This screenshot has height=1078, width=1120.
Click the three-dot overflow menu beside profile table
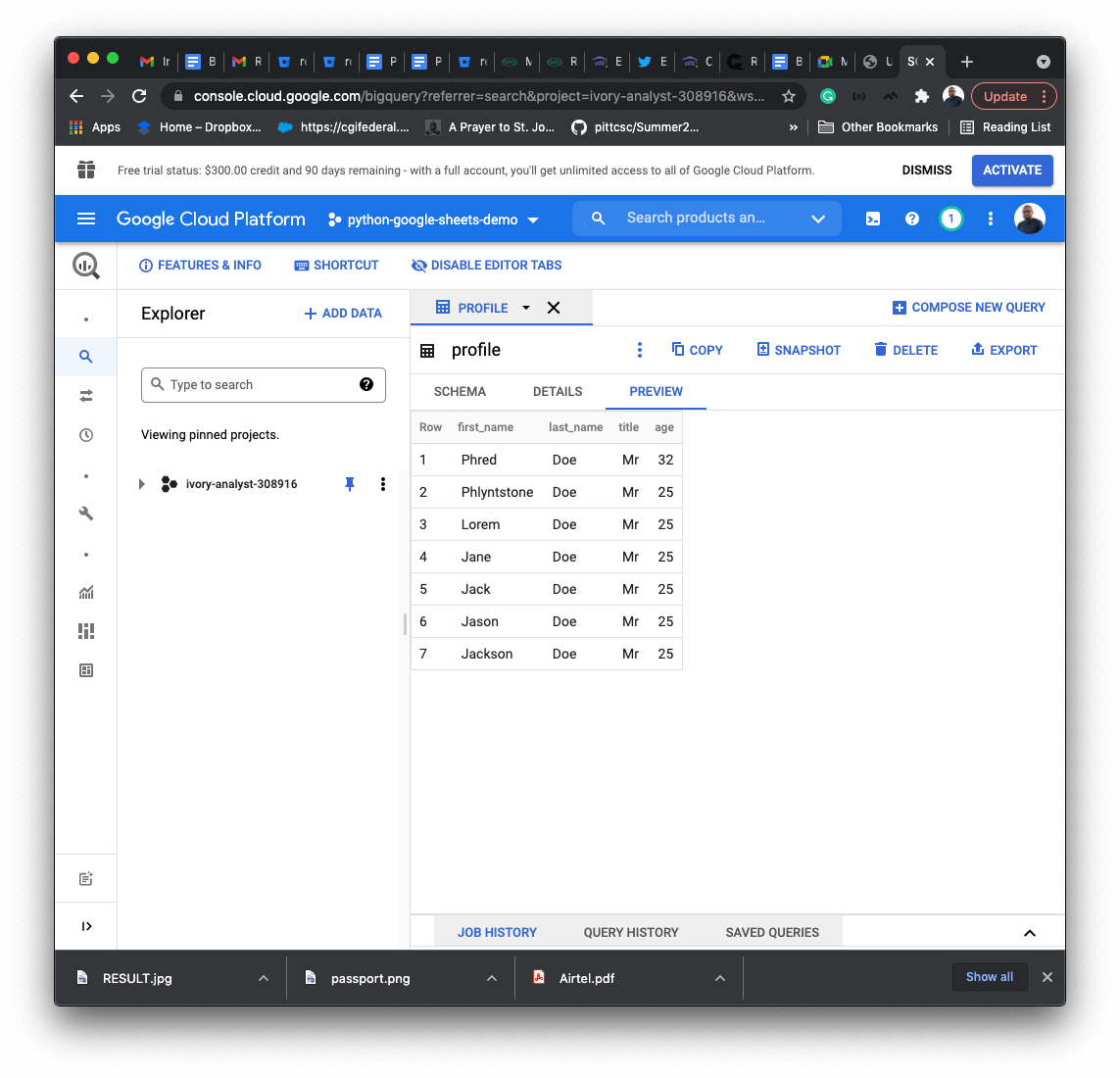tap(640, 349)
